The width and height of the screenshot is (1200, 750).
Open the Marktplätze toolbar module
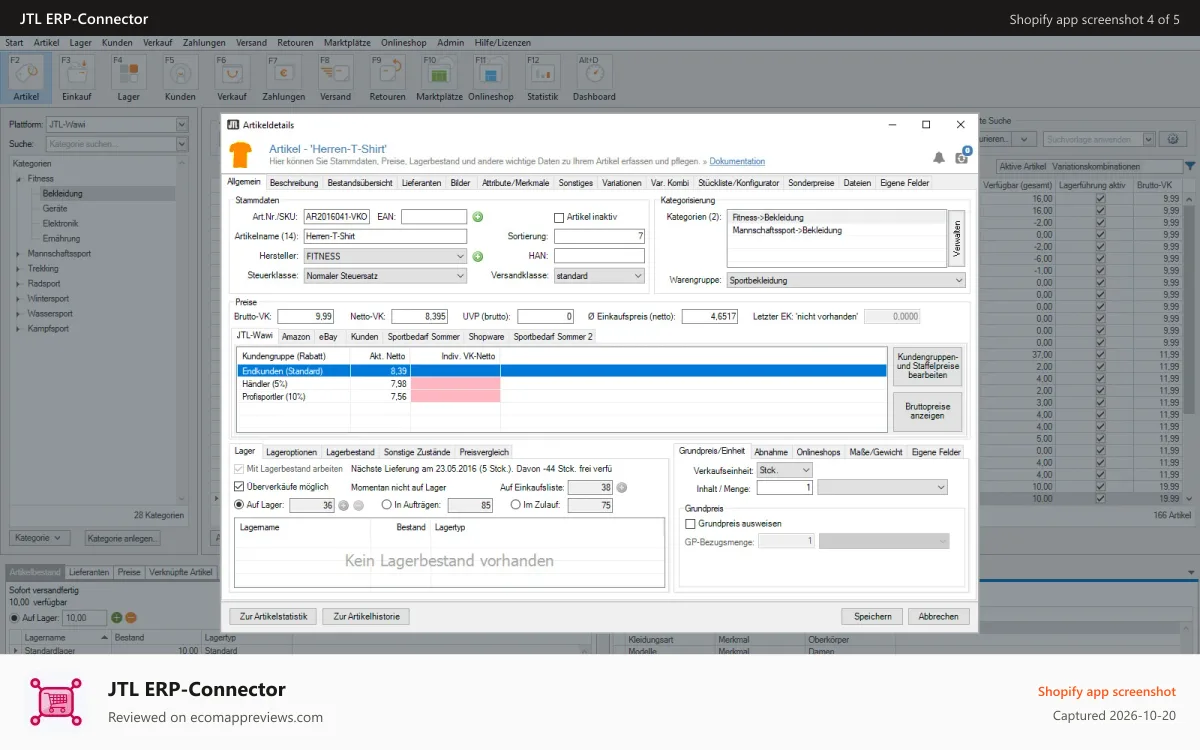click(439, 78)
